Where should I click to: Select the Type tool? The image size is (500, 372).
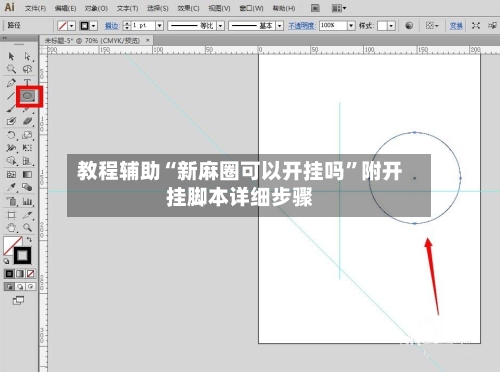pyautogui.click(x=27, y=82)
